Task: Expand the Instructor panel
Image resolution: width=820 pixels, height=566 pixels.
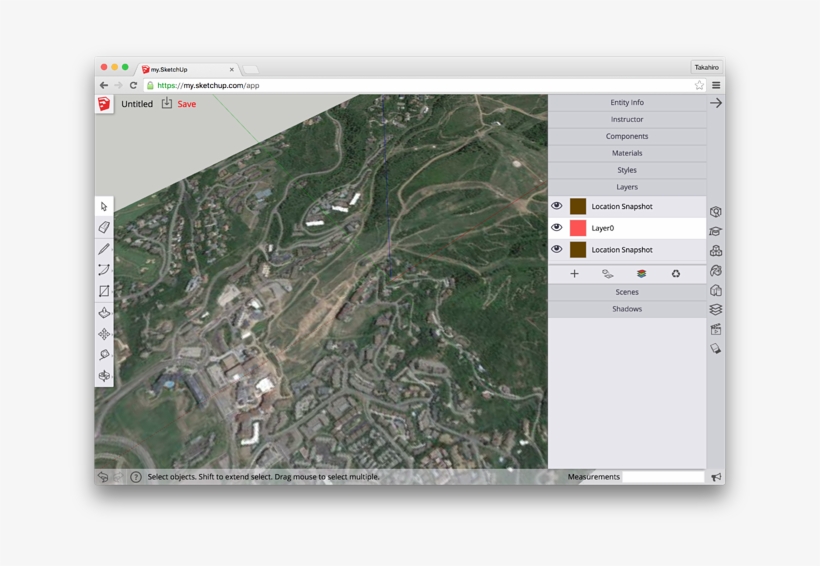Action: pyautogui.click(x=627, y=119)
